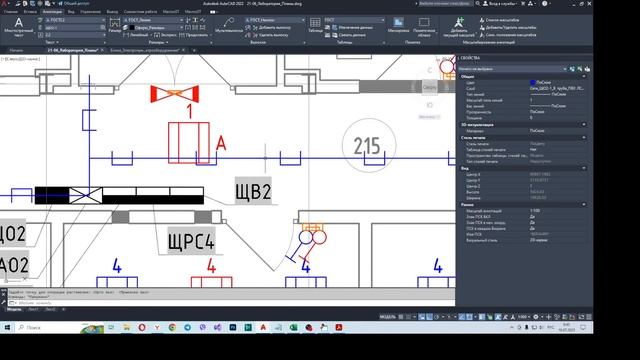Select the Multiline Text (Многострочный текст) tool
640x360 pixels.
(x=18, y=27)
